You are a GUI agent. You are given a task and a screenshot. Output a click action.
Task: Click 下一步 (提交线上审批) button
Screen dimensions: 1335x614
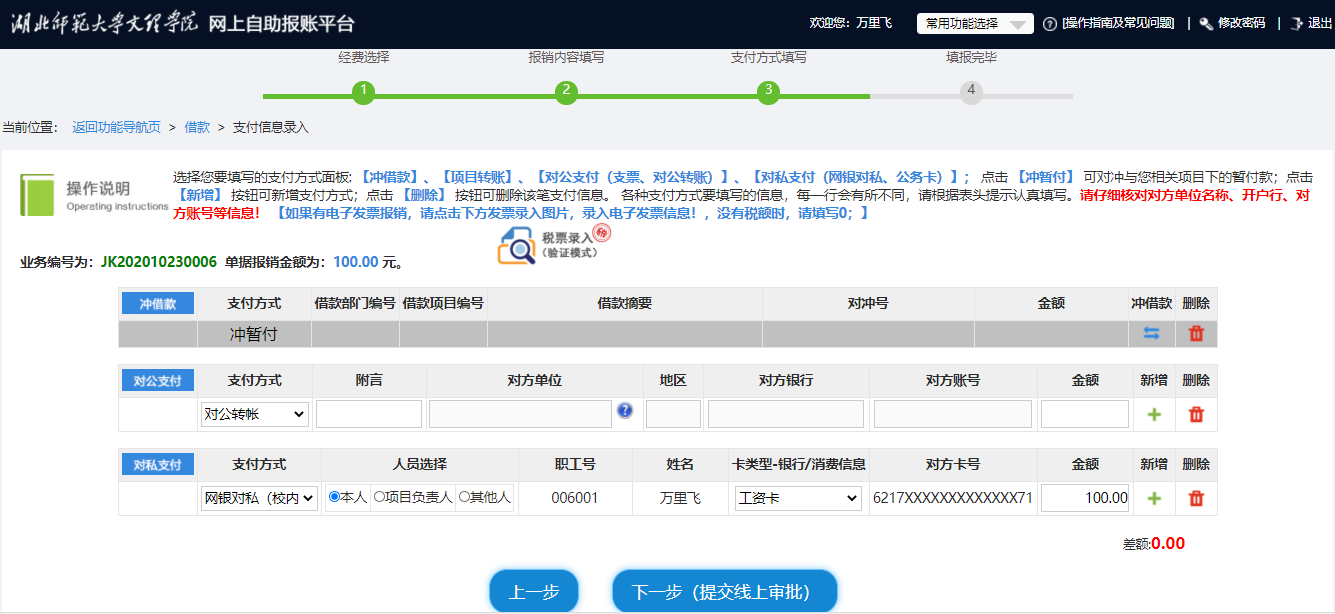pyautogui.click(x=724, y=592)
